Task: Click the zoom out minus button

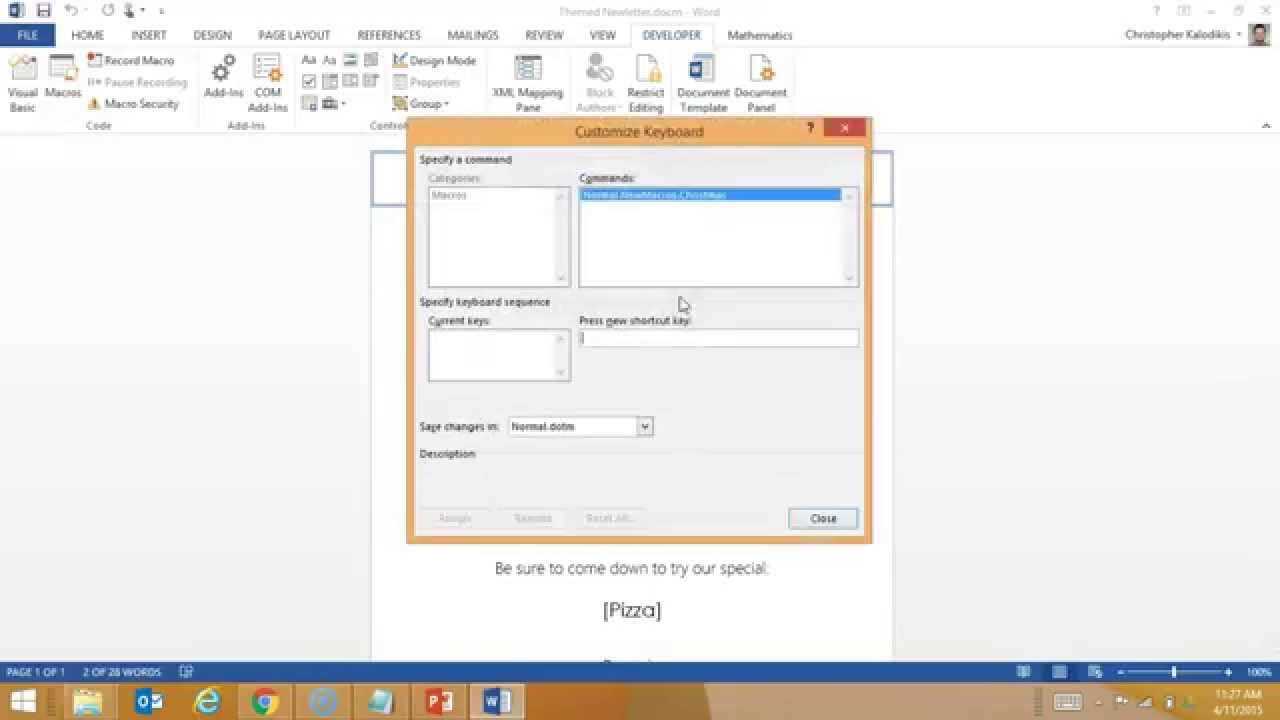Action: click(x=1121, y=672)
